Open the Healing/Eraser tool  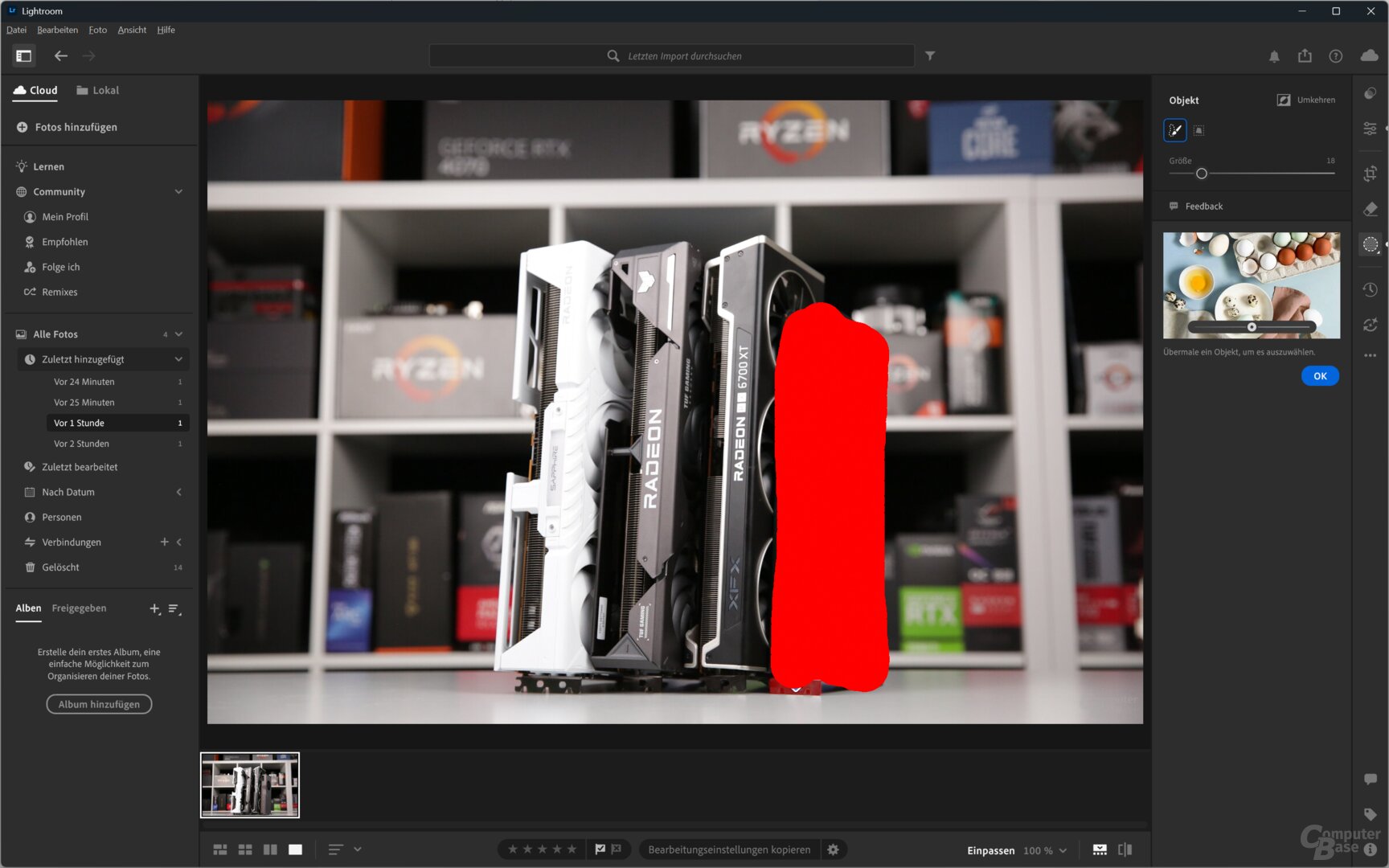[x=1371, y=209]
